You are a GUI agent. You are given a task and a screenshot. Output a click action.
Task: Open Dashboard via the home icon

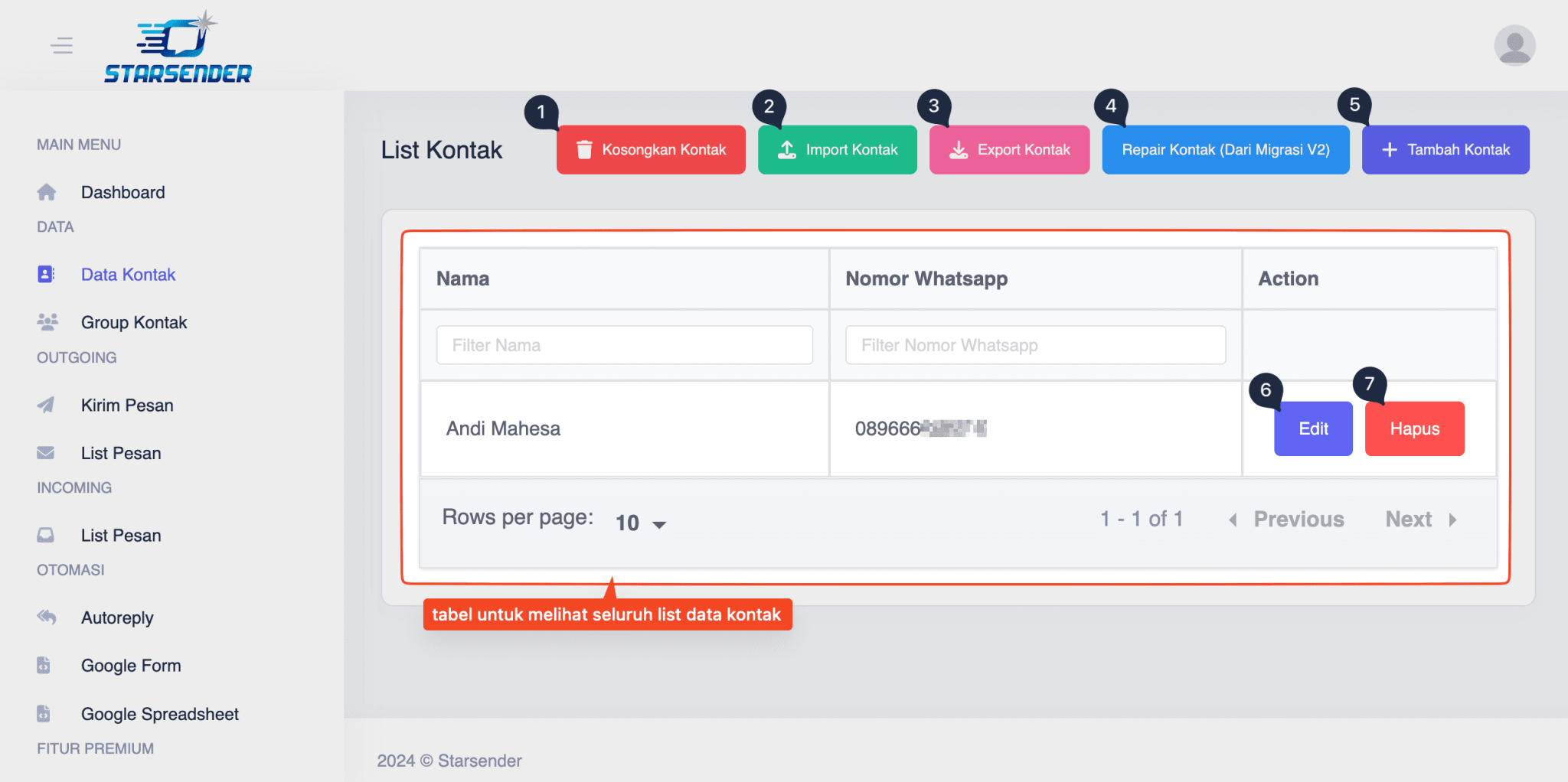47,192
